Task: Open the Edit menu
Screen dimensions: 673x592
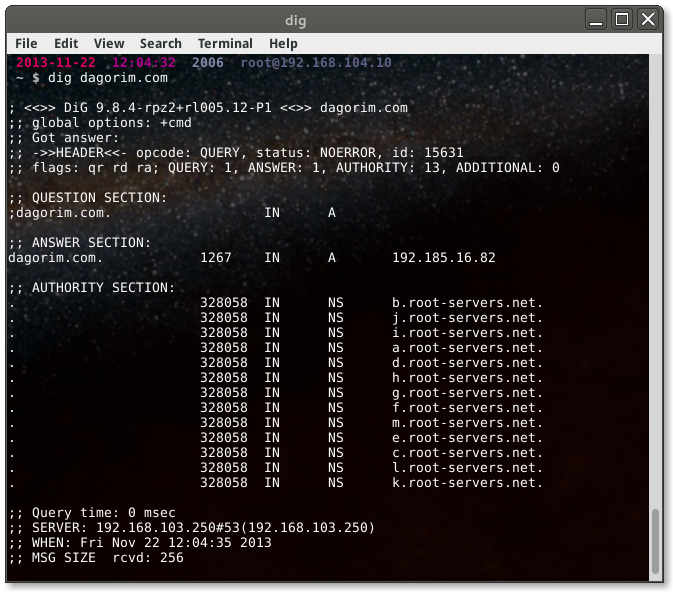Action: pos(66,43)
